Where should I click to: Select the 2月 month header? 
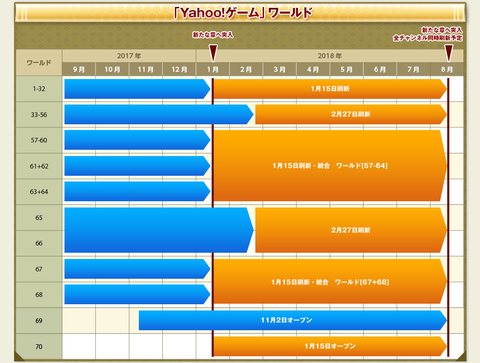246,69
